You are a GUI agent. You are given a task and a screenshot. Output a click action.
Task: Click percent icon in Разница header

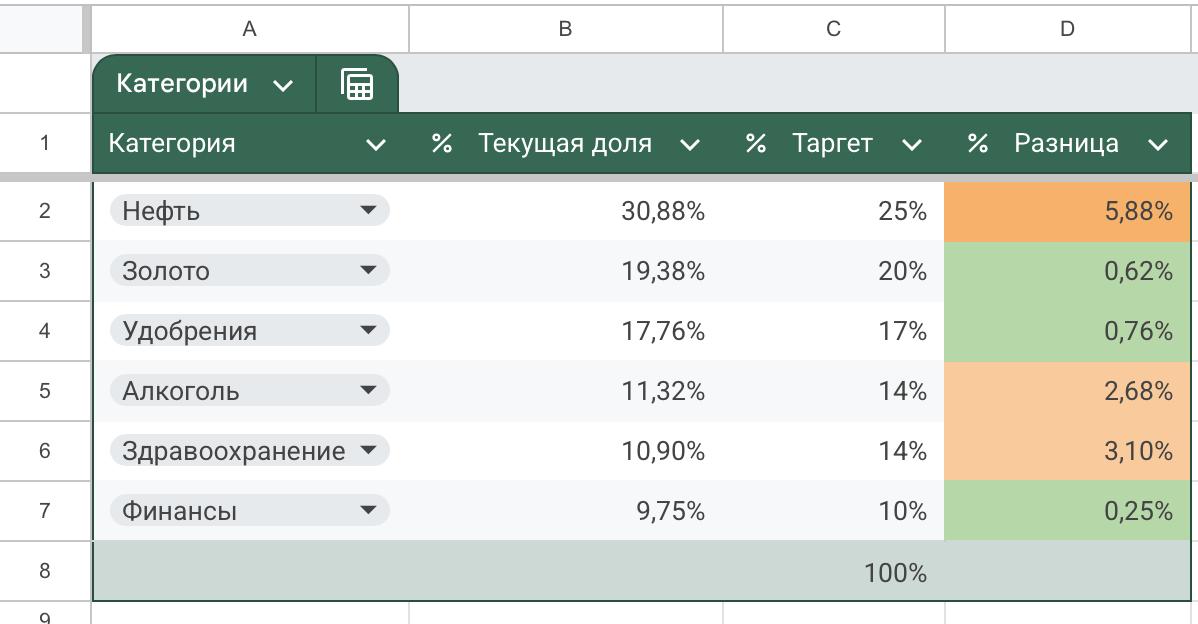[977, 144]
